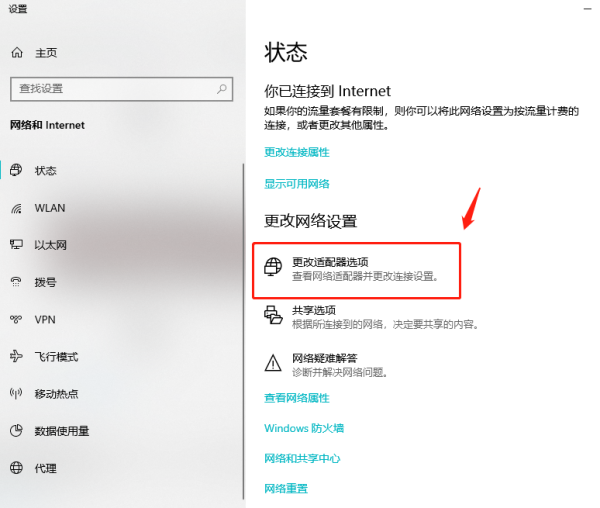The width and height of the screenshot is (600, 508).
Task: Click the 更改适配器选项 globe monitor icon
Action: (273, 267)
